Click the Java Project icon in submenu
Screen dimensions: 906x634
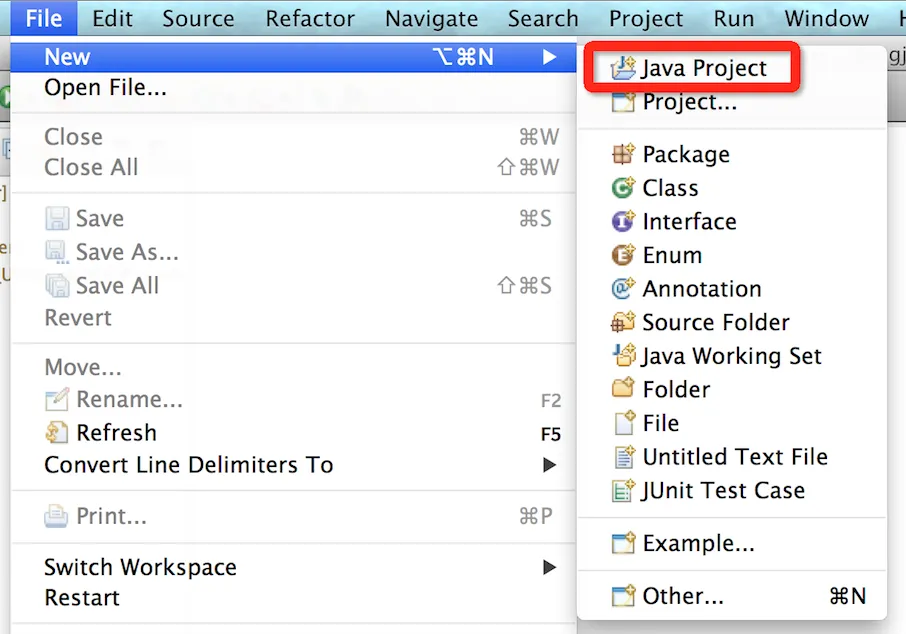[x=624, y=68]
